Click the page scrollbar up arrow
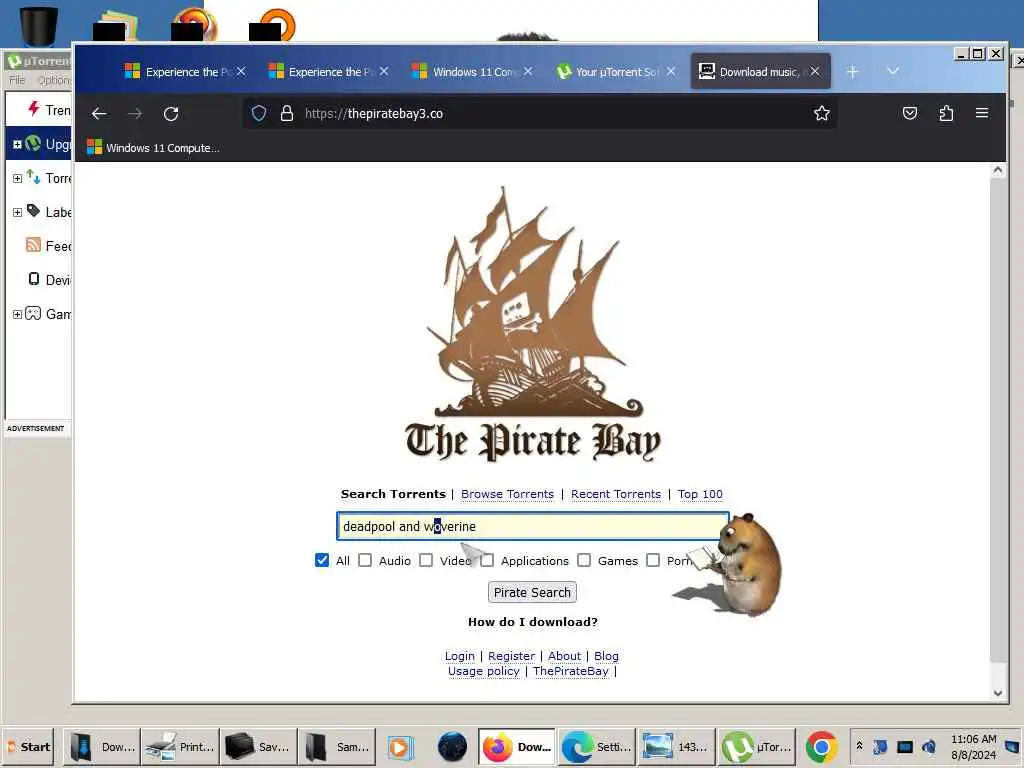Screen dimensions: 1024x768 pyautogui.click(x=998, y=170)
